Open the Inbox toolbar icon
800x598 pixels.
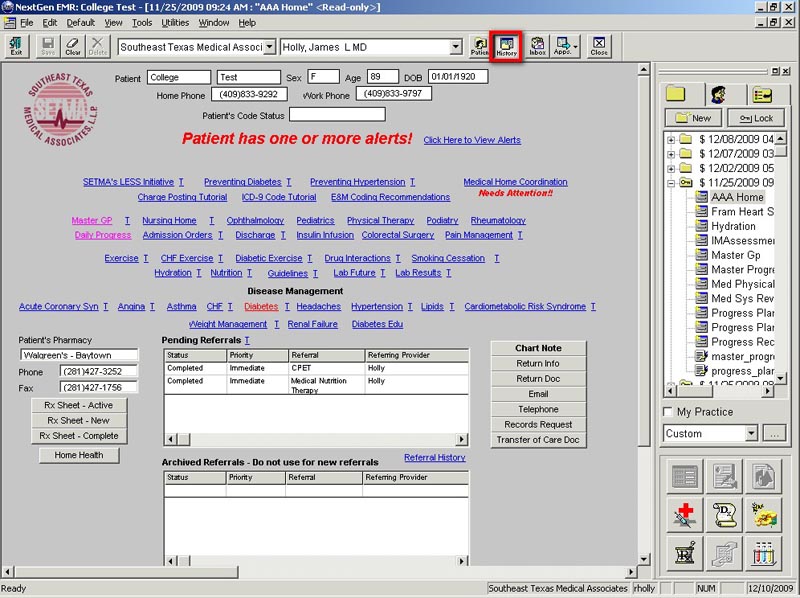[537, 46]
